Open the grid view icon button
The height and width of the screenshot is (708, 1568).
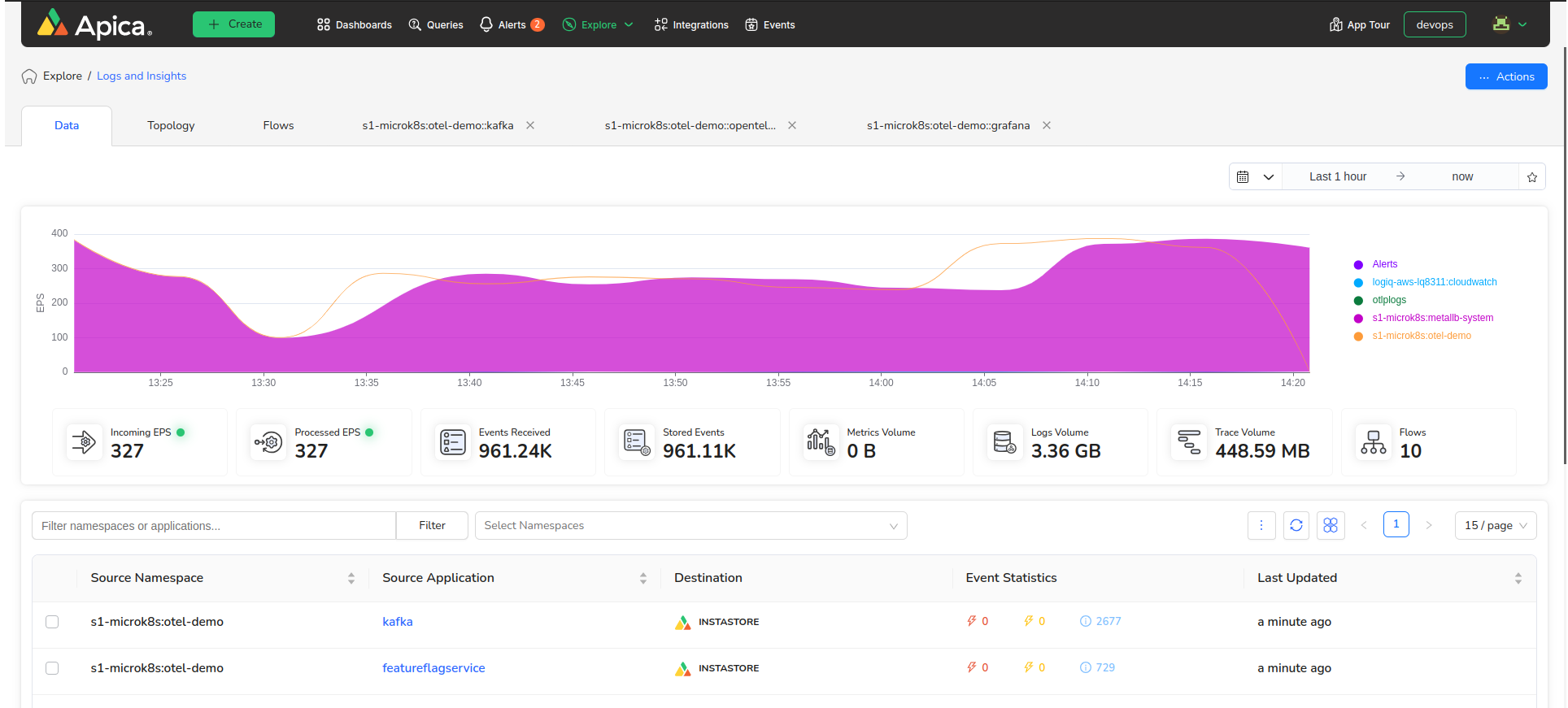(x=1331, y=526)
